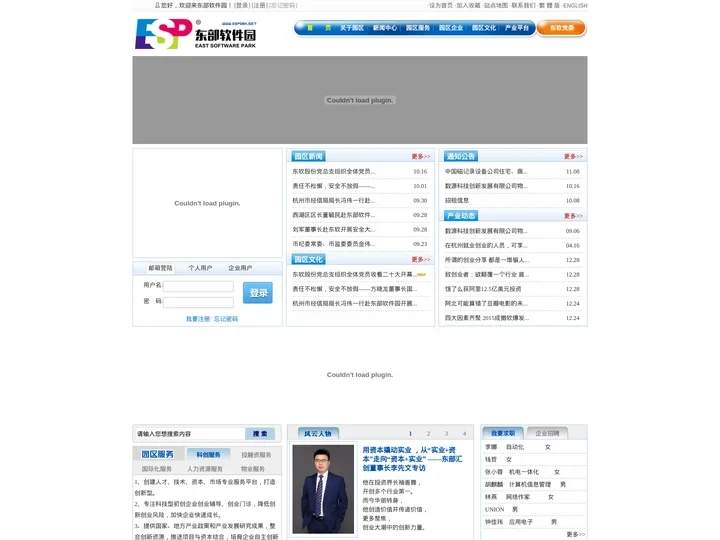Select the 风云人物 tab

318,433
